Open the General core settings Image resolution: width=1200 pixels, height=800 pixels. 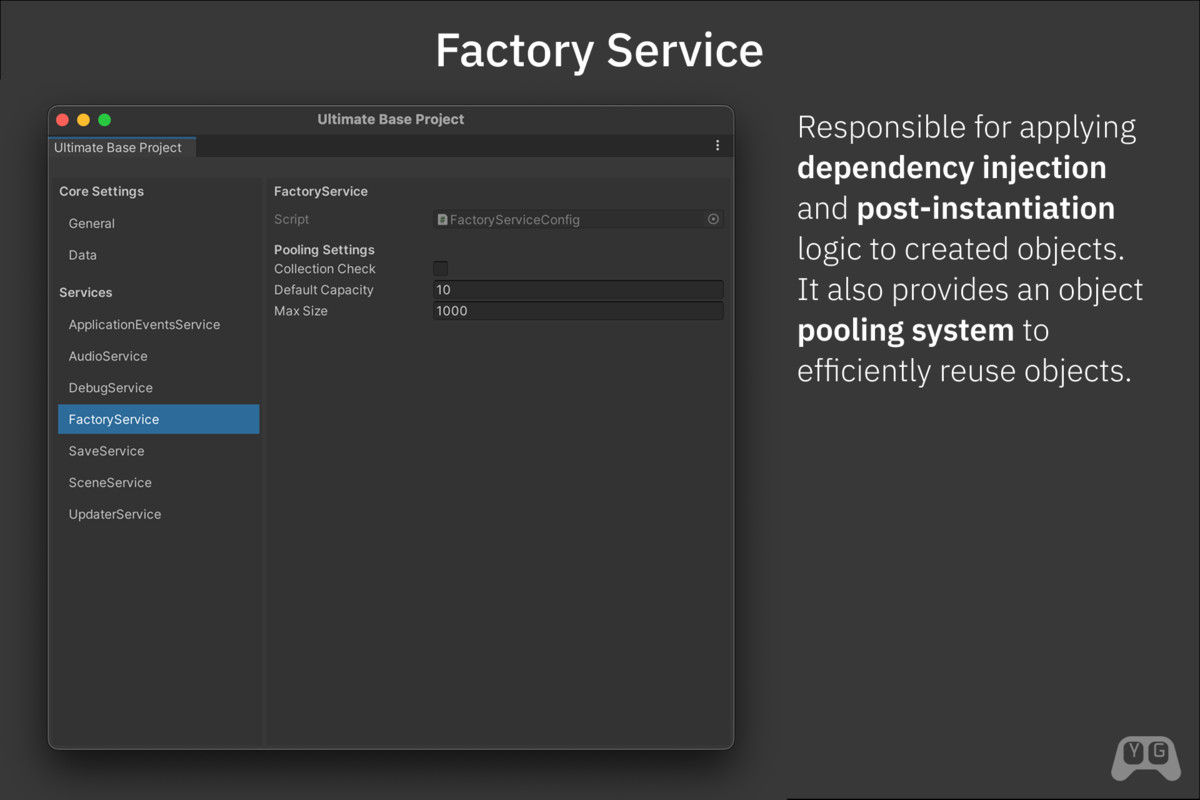[92, 224]
